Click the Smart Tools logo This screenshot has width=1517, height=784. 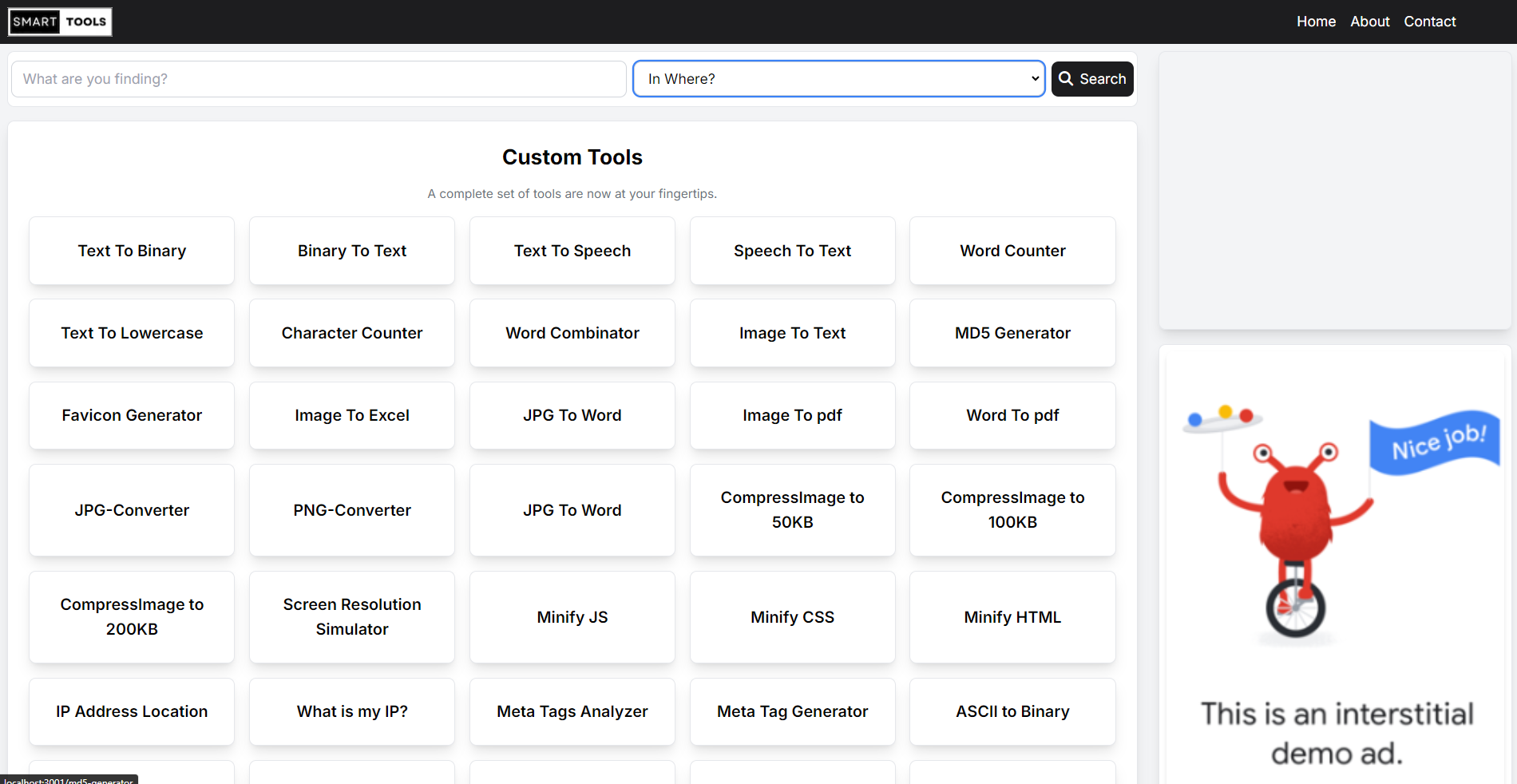tap(60, 22)
